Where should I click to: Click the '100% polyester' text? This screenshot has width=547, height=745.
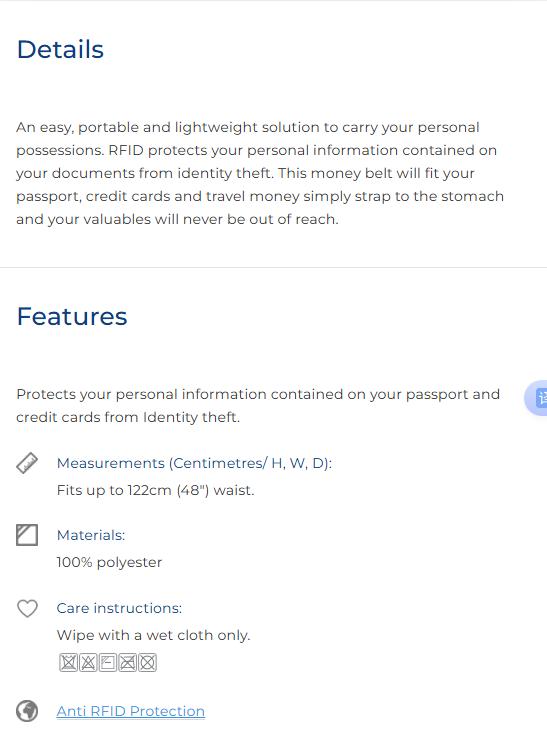click(x=109, y=563)
